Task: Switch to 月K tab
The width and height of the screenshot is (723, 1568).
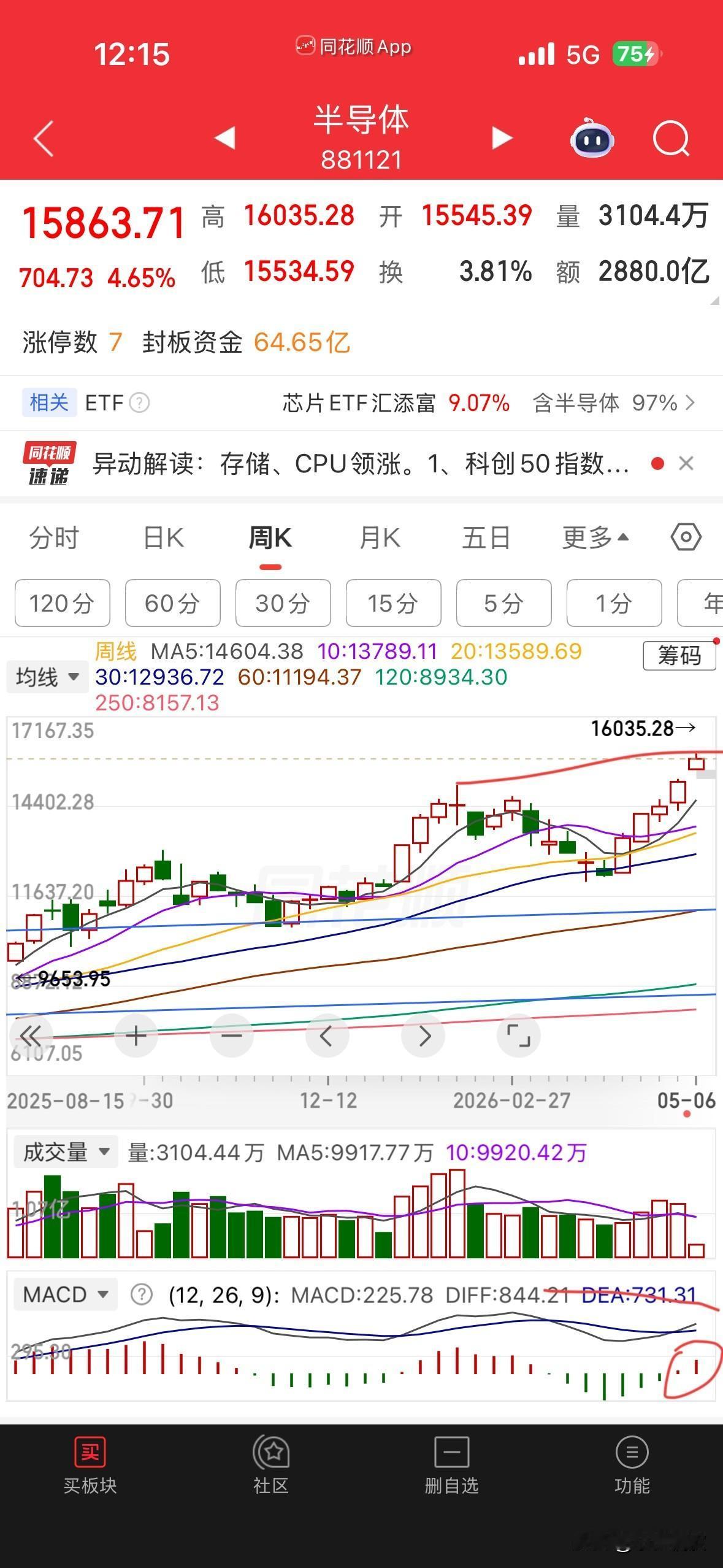Action: pyautogui.click(x=380, y=538)
